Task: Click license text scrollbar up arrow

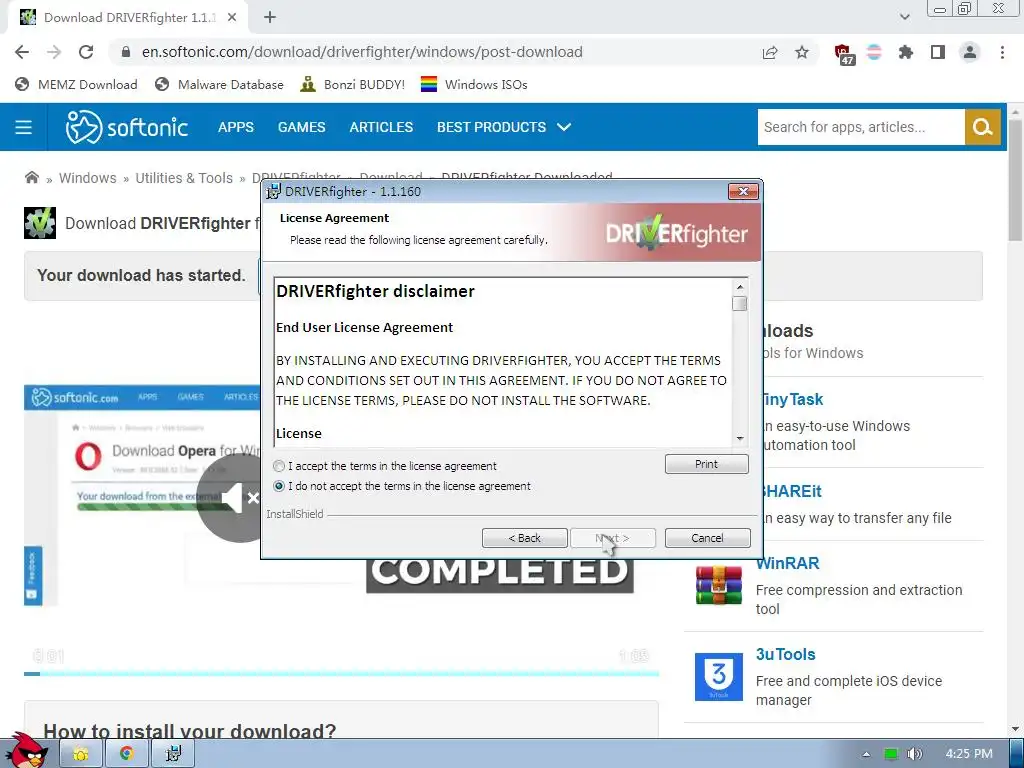Action: (x=740, y=287)
